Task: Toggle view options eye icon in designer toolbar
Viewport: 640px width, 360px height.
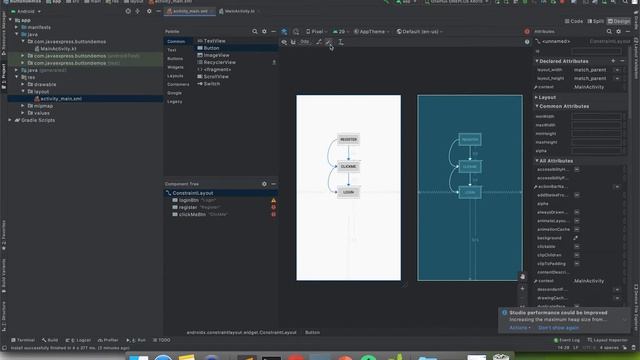Action: [x=284, y=42]
